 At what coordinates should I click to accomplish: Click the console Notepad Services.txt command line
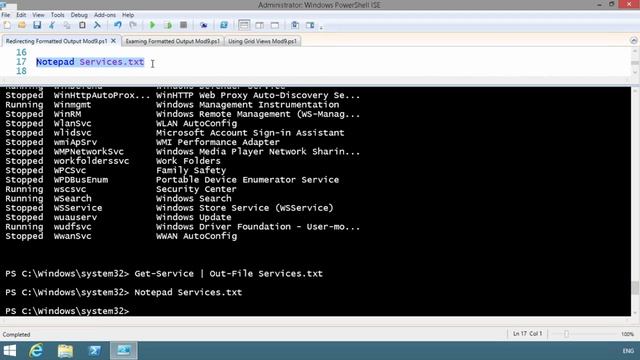point(124,292)
